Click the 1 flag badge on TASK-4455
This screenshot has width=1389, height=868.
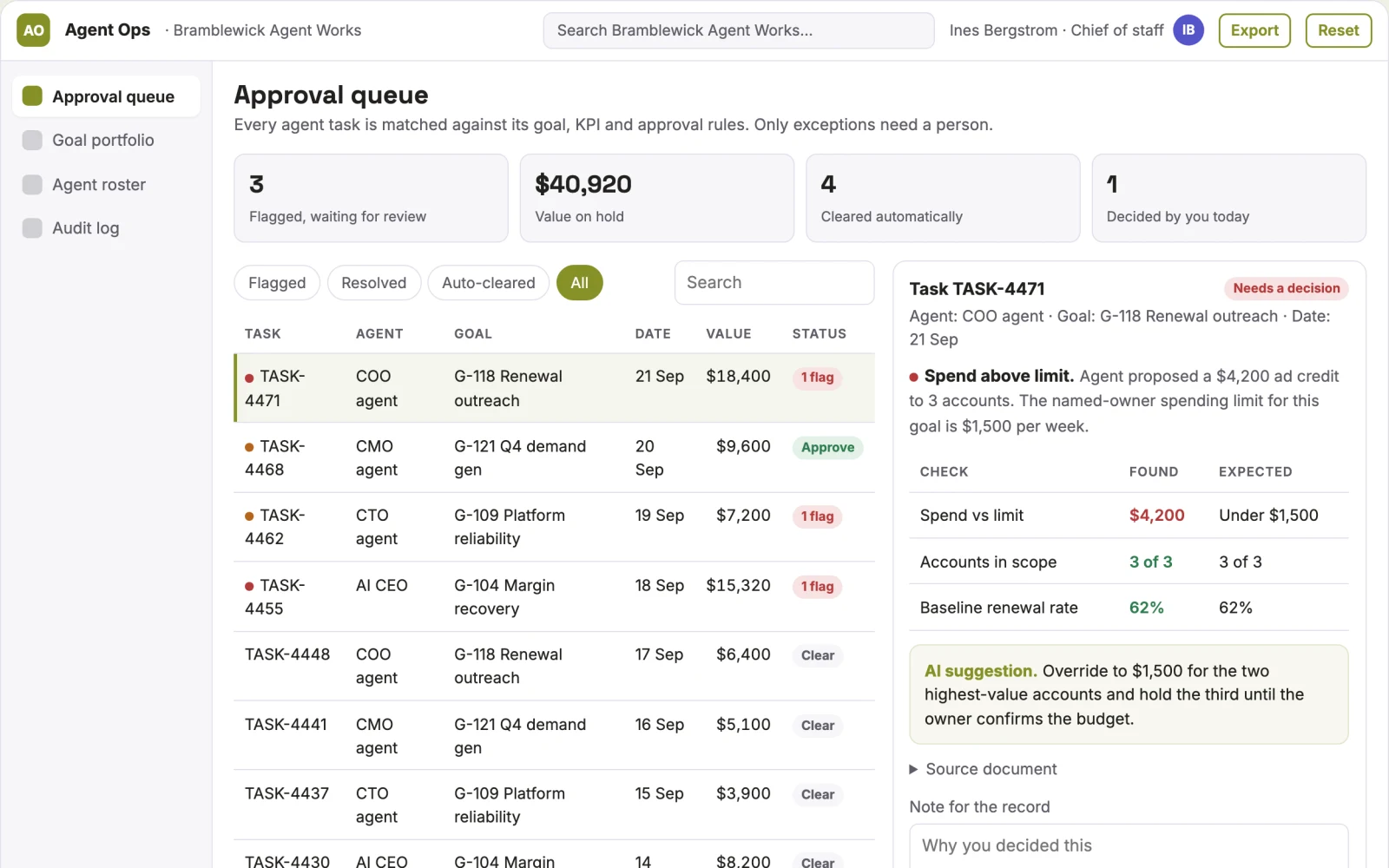click(817, 586)
